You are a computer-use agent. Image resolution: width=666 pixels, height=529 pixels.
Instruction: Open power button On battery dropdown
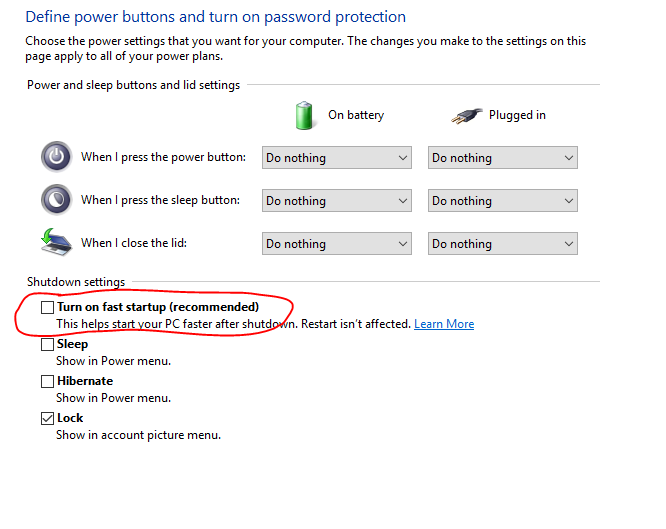point(337,158)
